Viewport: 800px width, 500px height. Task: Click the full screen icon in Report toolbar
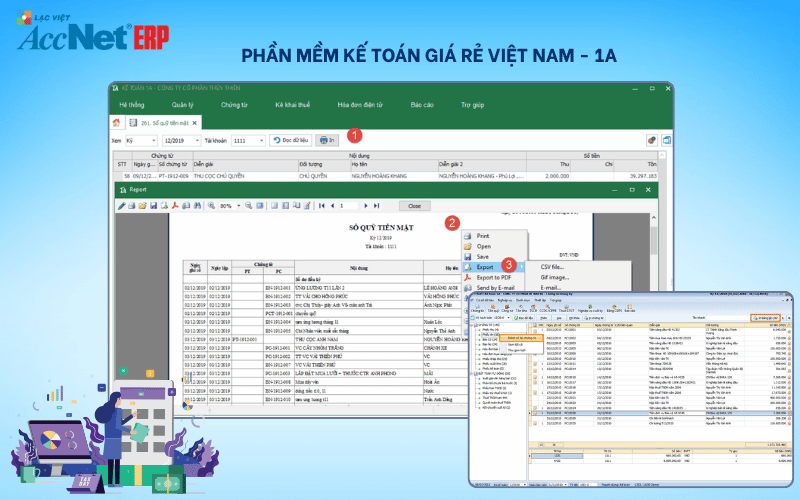point(260,206)
